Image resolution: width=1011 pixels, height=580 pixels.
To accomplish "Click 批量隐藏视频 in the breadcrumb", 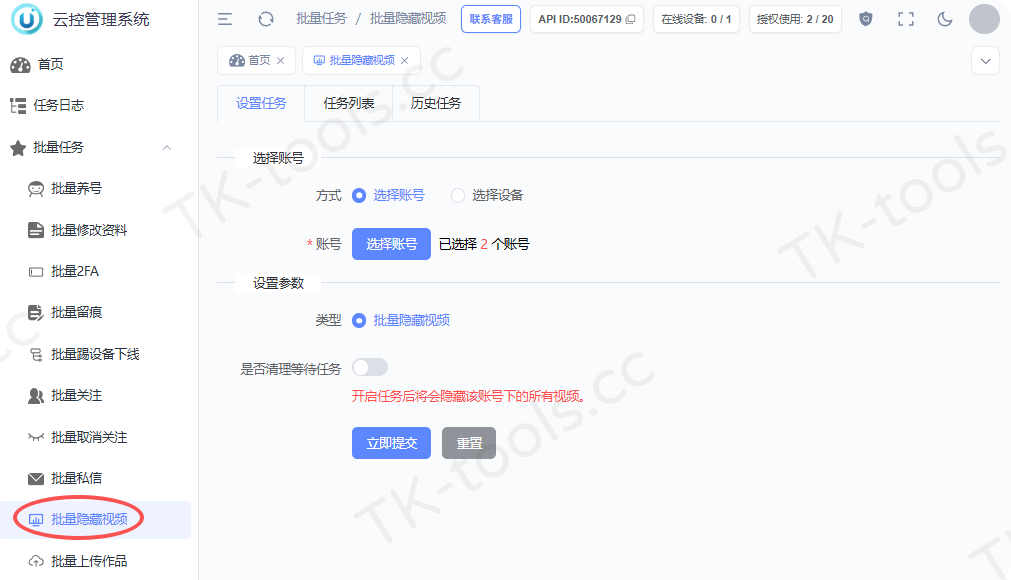I will (408, 19).
